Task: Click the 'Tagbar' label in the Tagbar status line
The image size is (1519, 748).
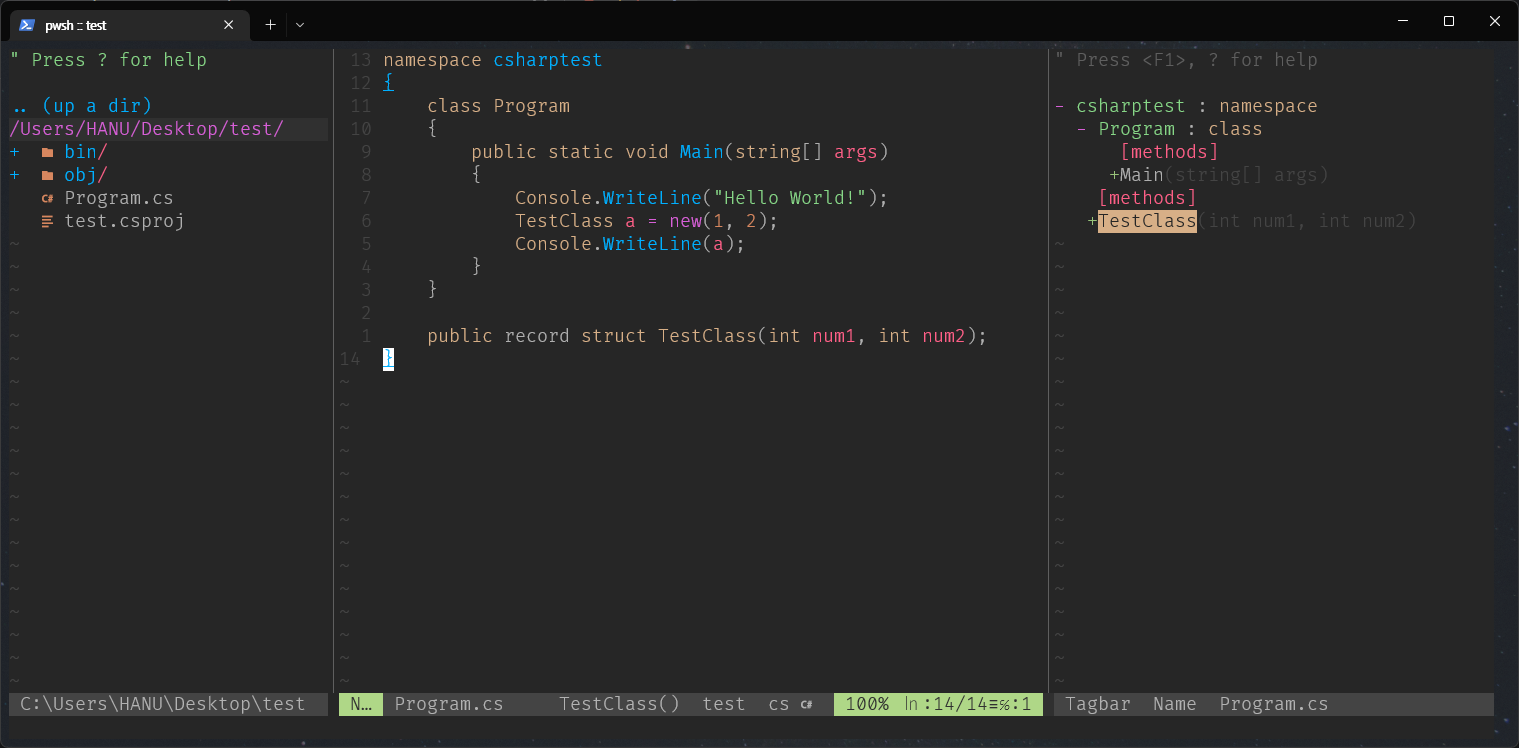Action: pyautogui.click(x=1098, y=704)
